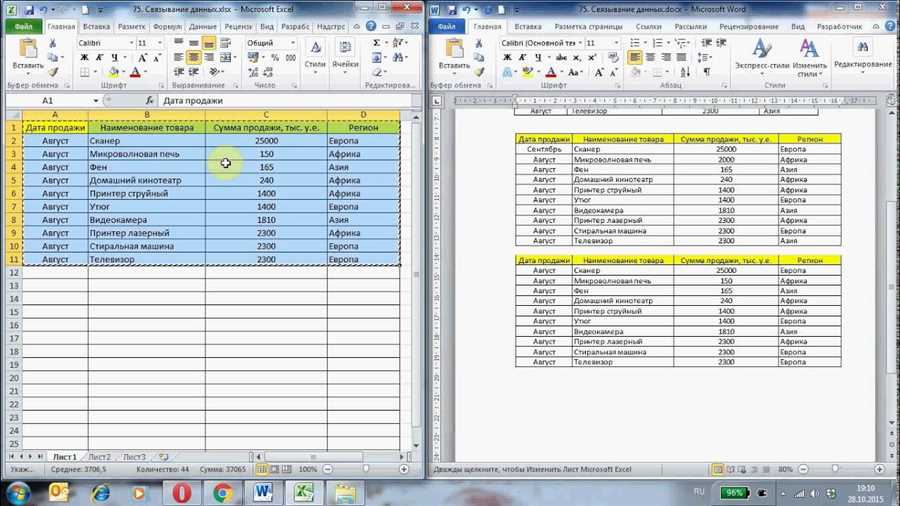
Task: Click Word zoom out minus button
Action: pos(803,469)
